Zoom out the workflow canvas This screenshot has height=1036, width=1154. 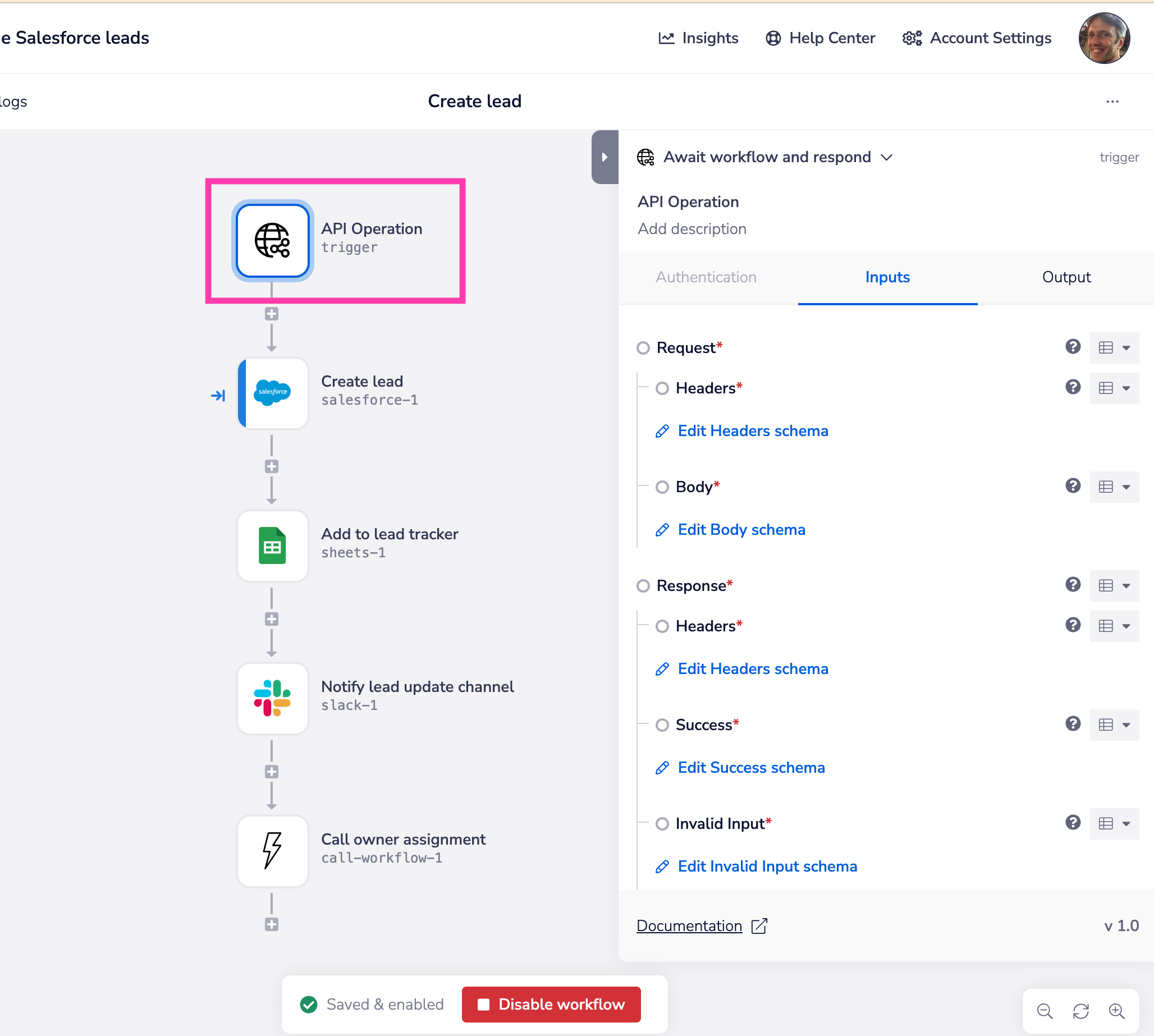pyautogui.click(x=1044, y=1011)
